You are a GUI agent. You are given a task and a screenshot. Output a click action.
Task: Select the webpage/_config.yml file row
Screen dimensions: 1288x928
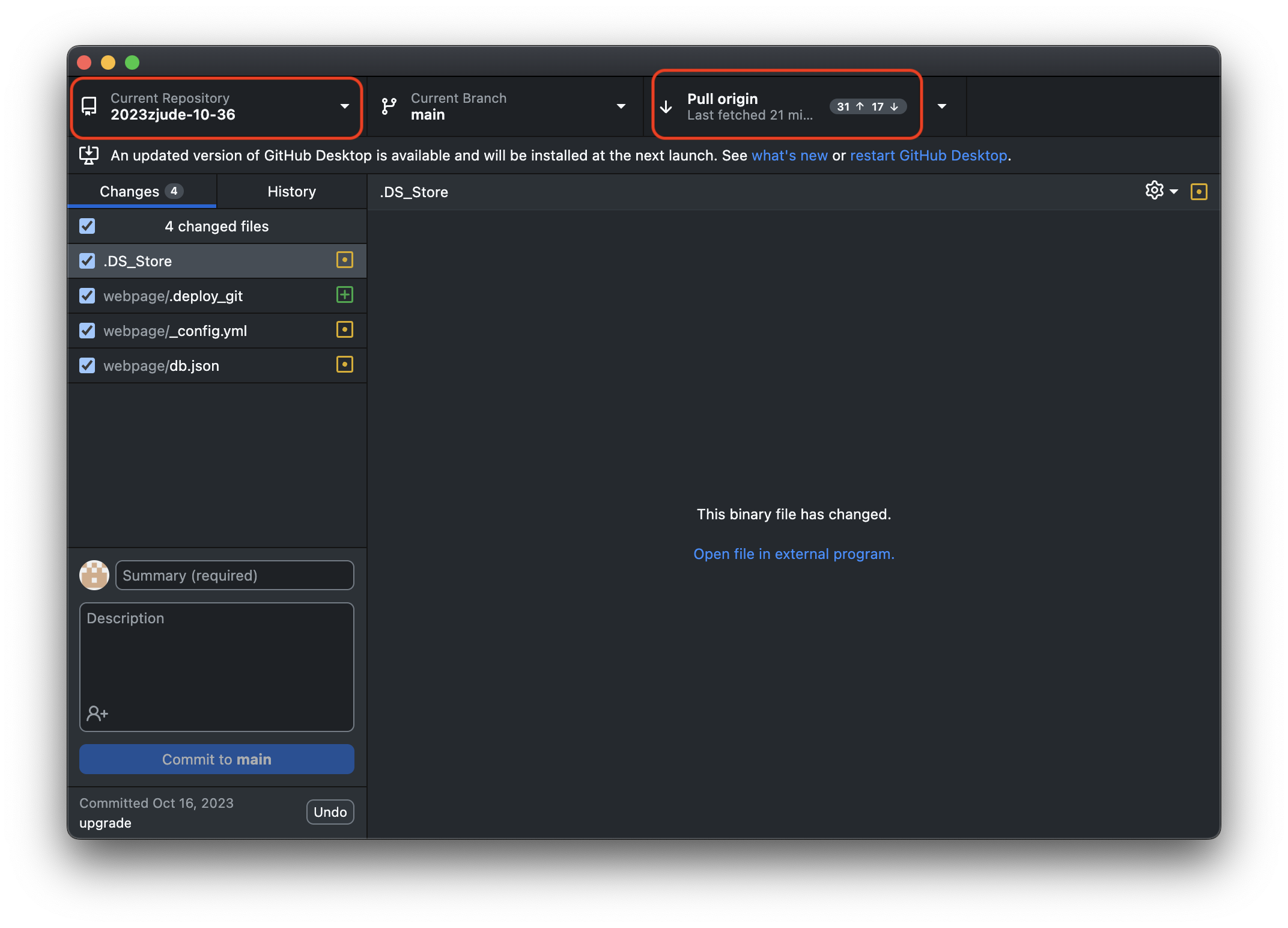(217, 331)
